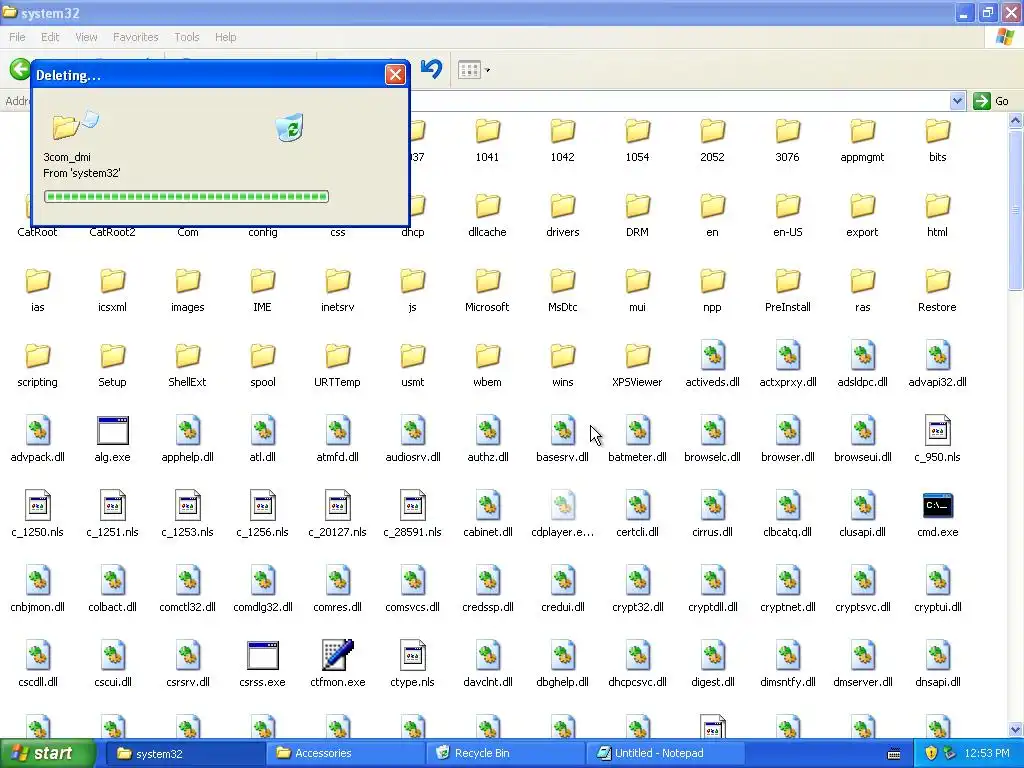This screenshot has width=1024, height=768.
Task: Select the ctype.nls file icon
Action: pyautogui.click(x=413, y=655)
